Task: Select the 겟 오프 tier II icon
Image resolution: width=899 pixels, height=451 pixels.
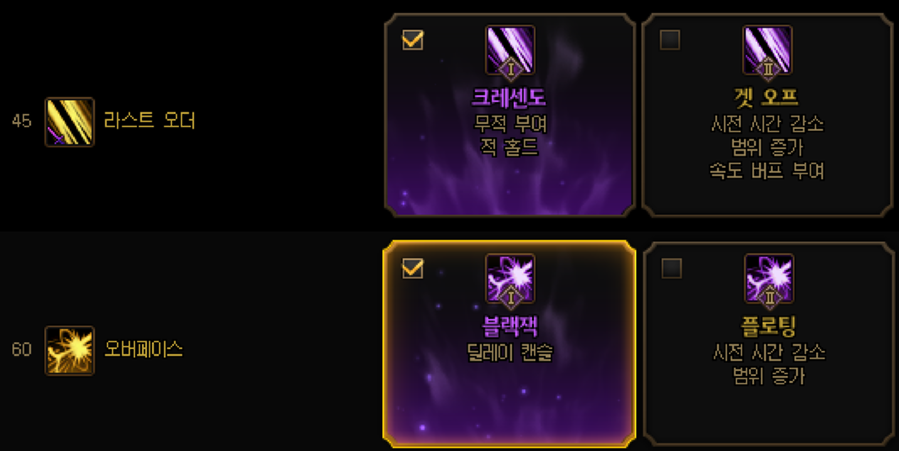Action: point(767,50)
